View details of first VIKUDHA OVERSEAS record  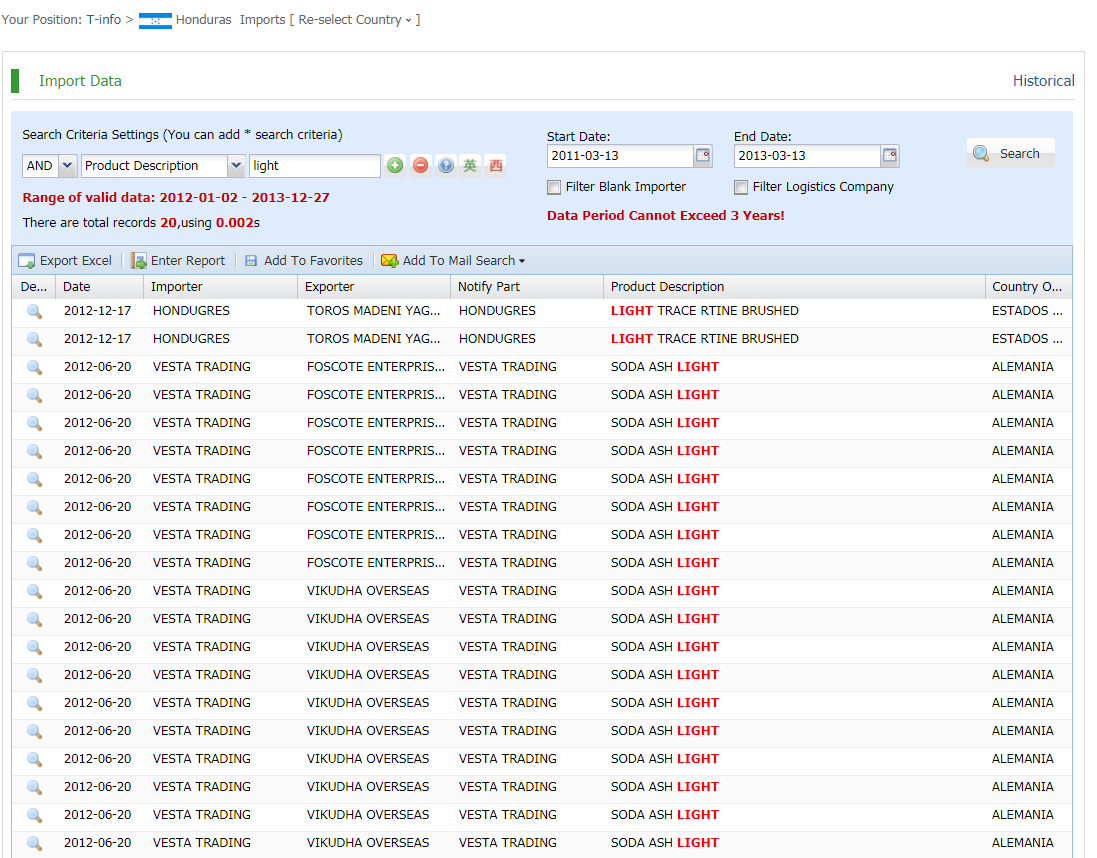tap(34, 591)
